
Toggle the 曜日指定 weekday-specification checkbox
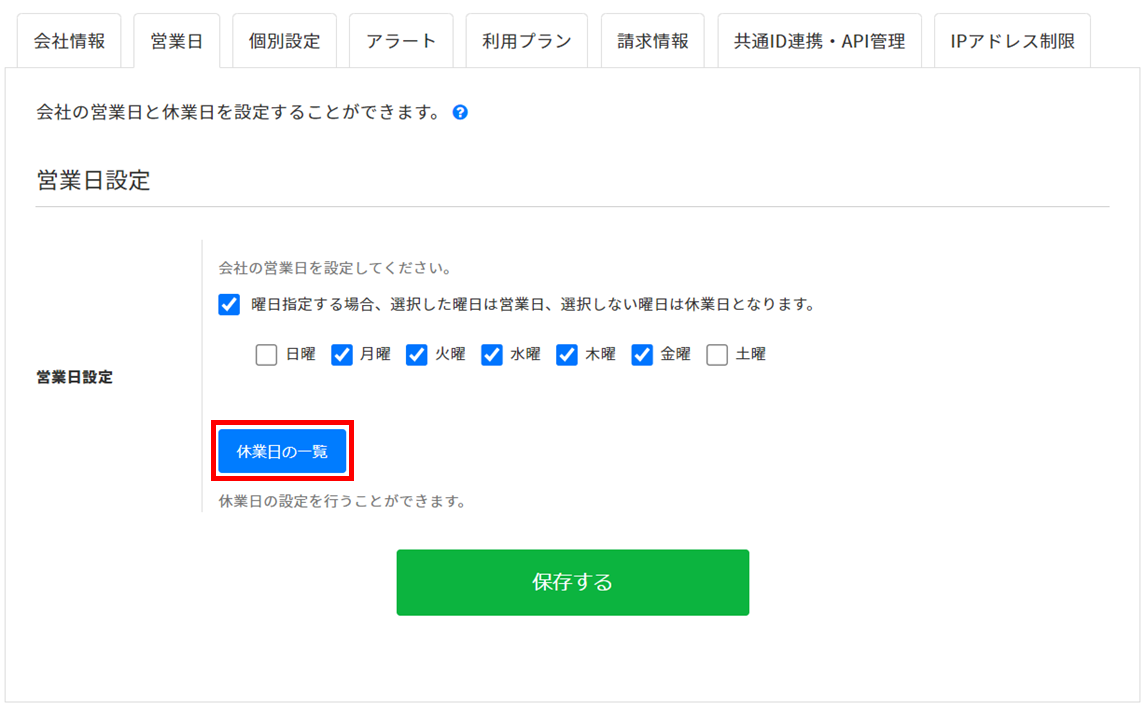229,305
